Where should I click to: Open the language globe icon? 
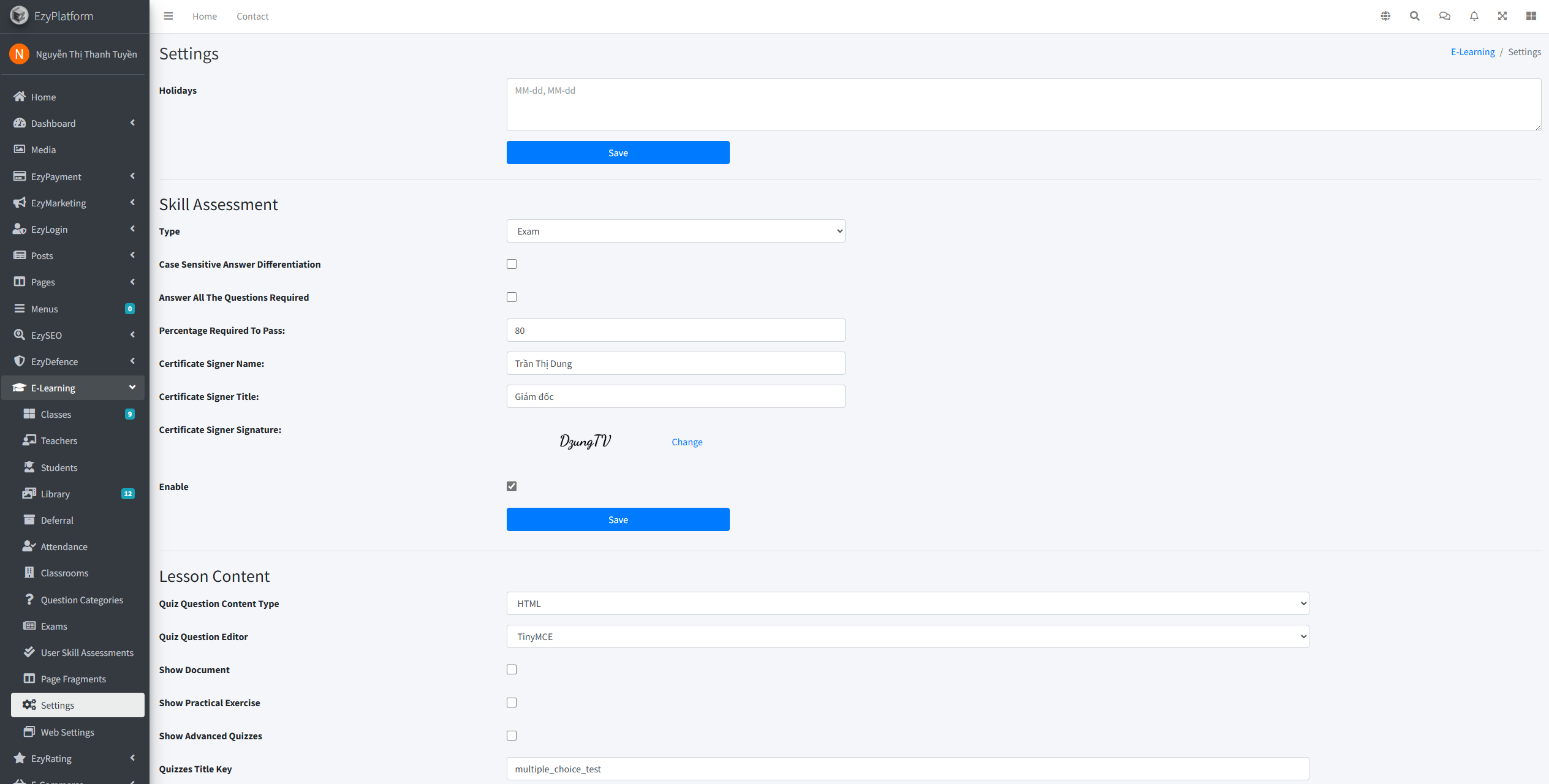1385,17
